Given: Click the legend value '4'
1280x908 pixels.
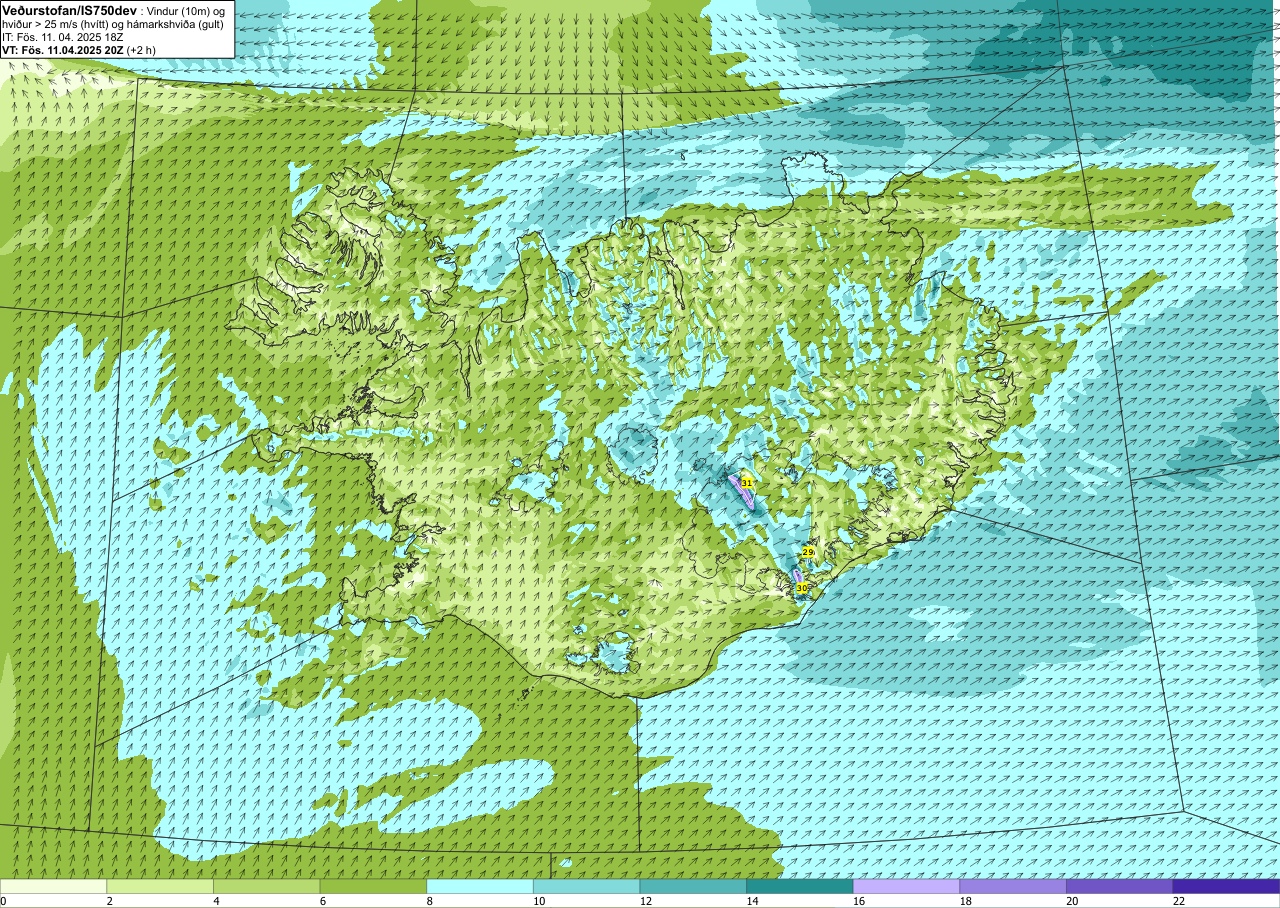Looking at the screenshot, I should tap(216, 901).
